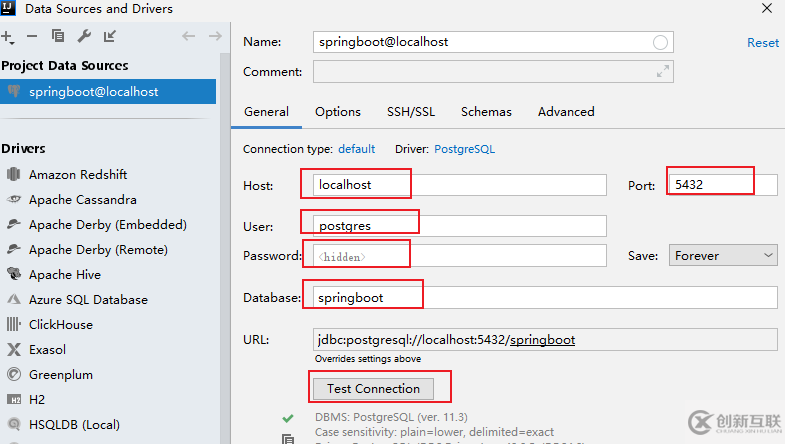
Task: Click Azure SQL Database triangle icon
Action: (x=14, y=299)
